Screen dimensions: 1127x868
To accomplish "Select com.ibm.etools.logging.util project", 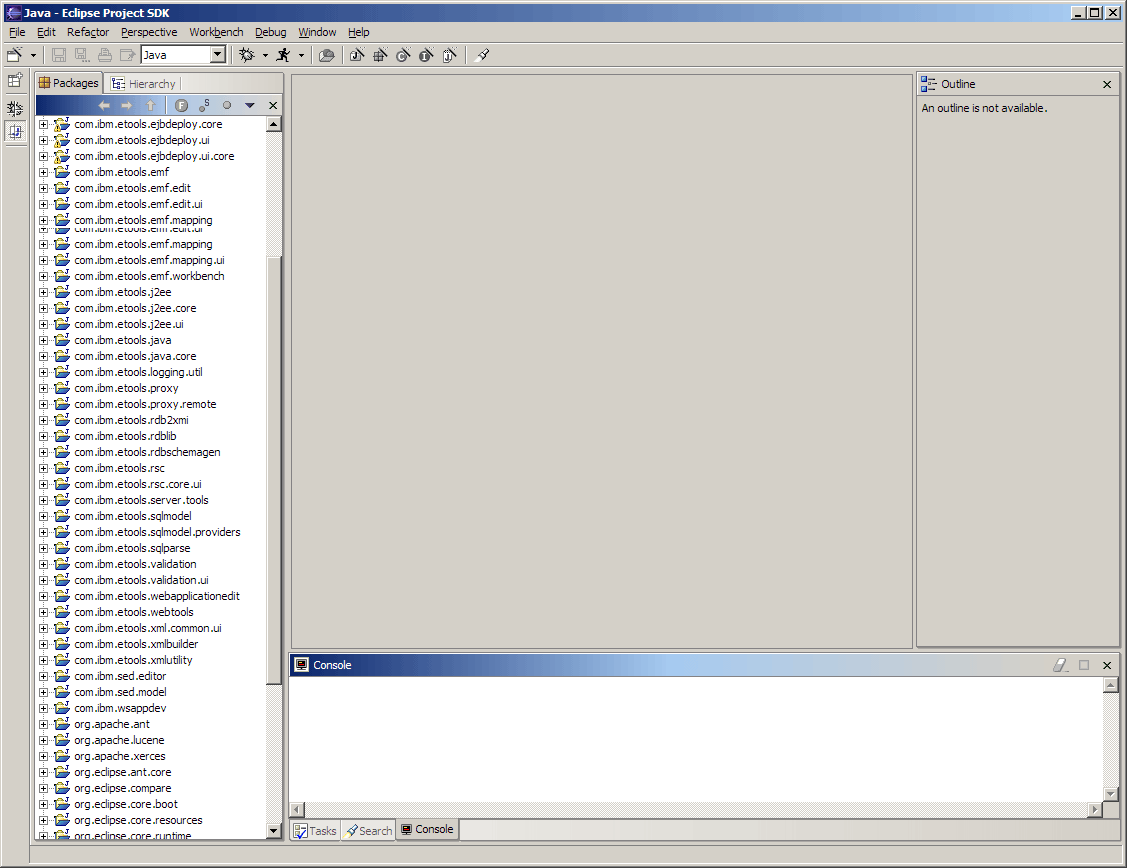I will (138, 372).
